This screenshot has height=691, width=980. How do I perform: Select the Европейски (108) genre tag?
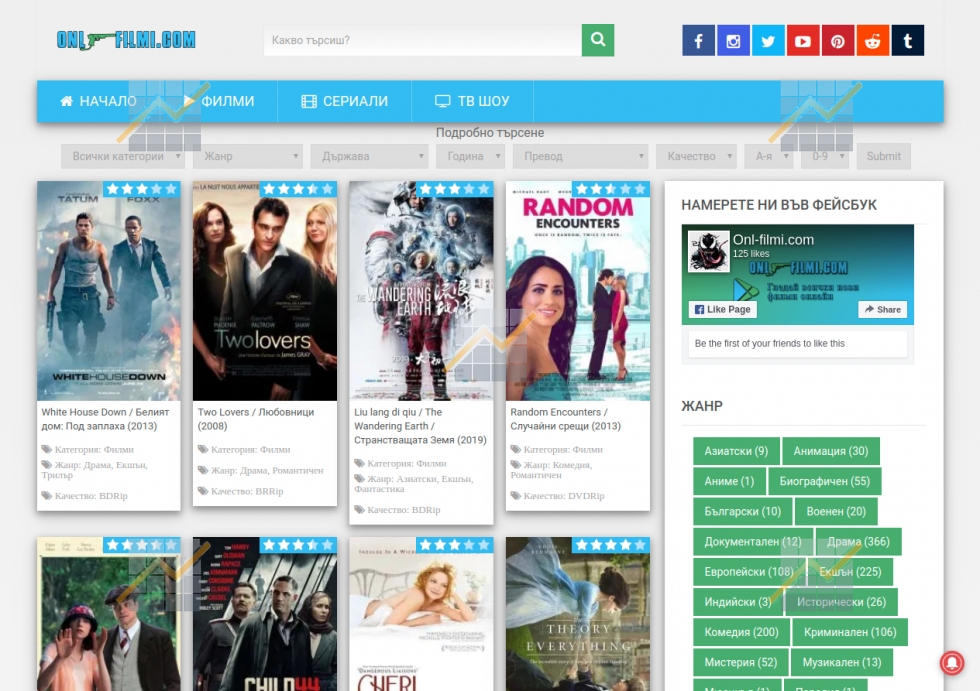pos(749,572)
